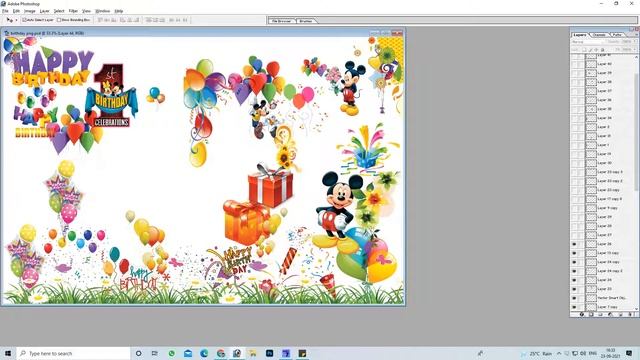
Task: Hide Layer 26 with its eye icon
Action: [x=574, y=244]
